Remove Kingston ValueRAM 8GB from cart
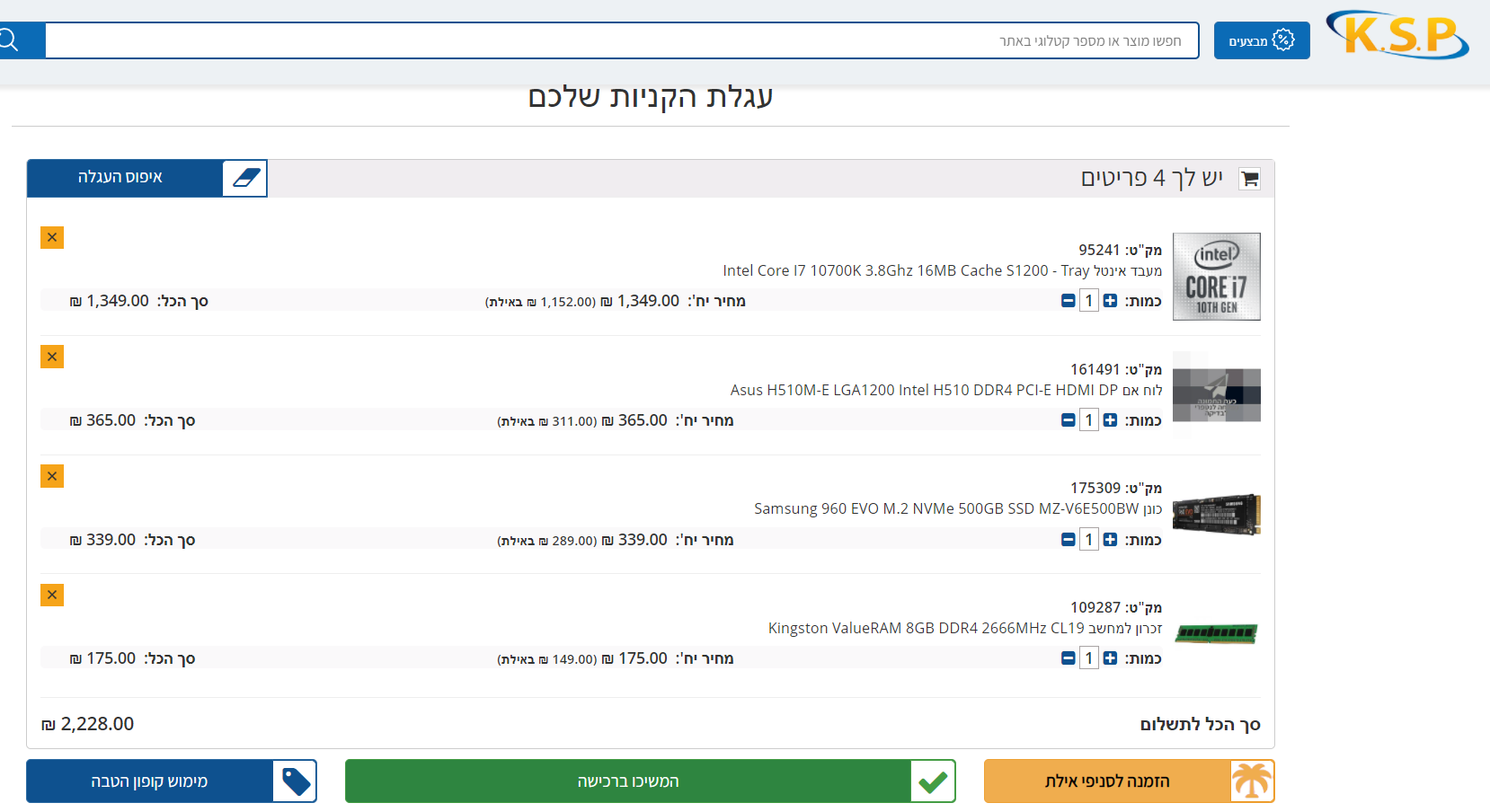 coord(52,595)
